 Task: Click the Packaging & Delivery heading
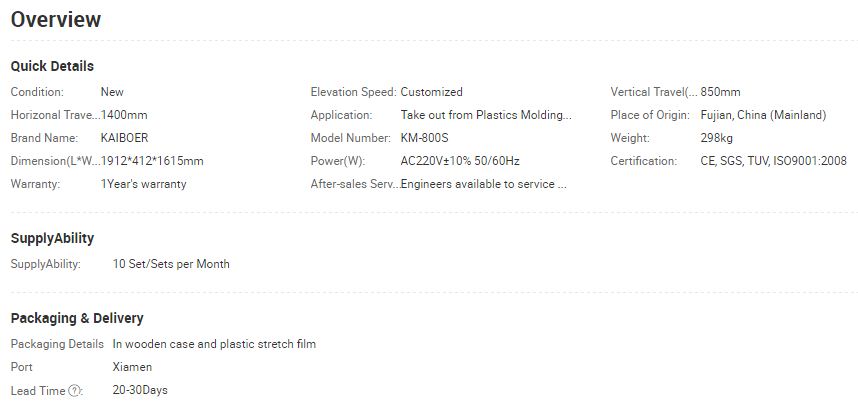pyautogui.click(x=77, y=318)
